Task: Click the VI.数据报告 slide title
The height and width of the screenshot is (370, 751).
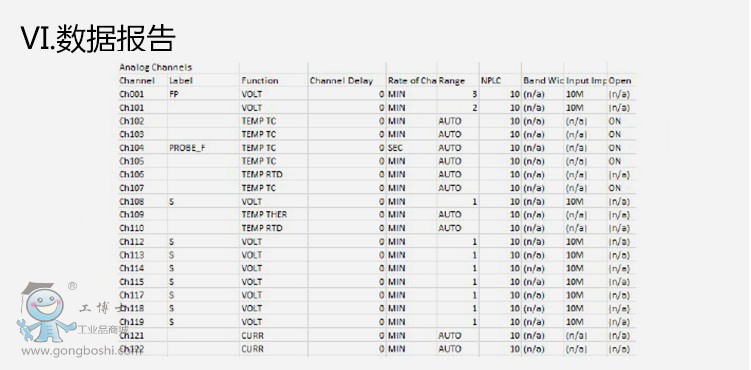Action: 98,38
